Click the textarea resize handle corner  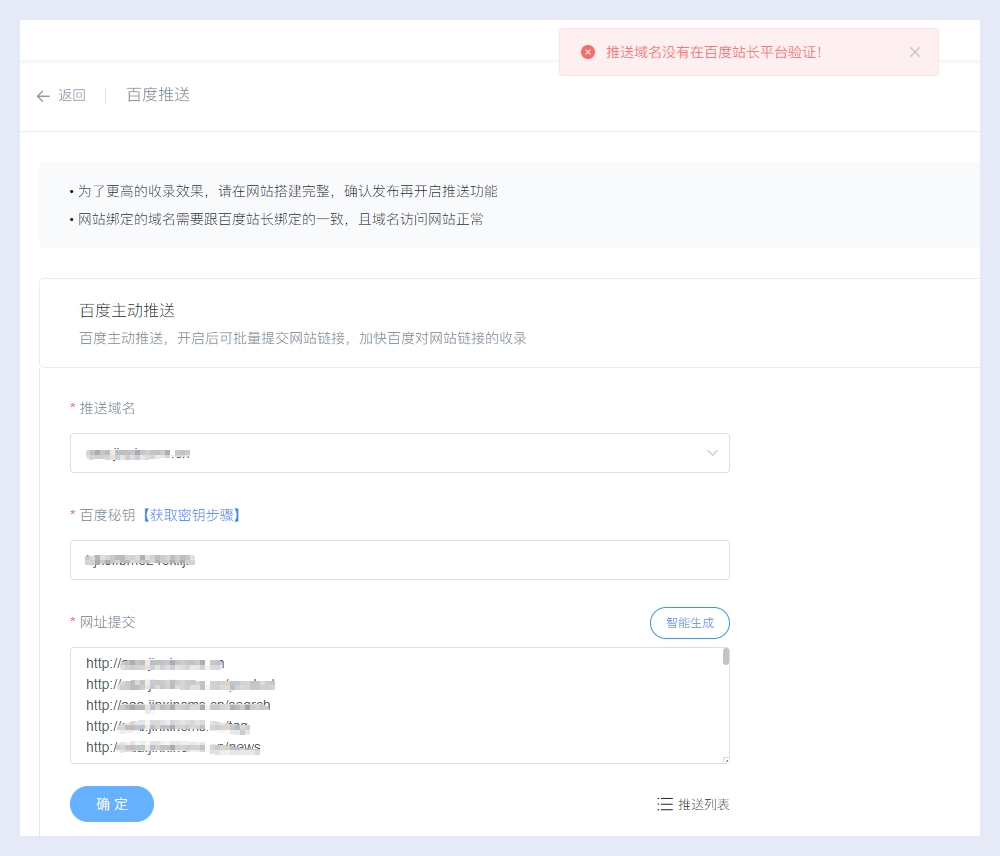click(726, 760)
